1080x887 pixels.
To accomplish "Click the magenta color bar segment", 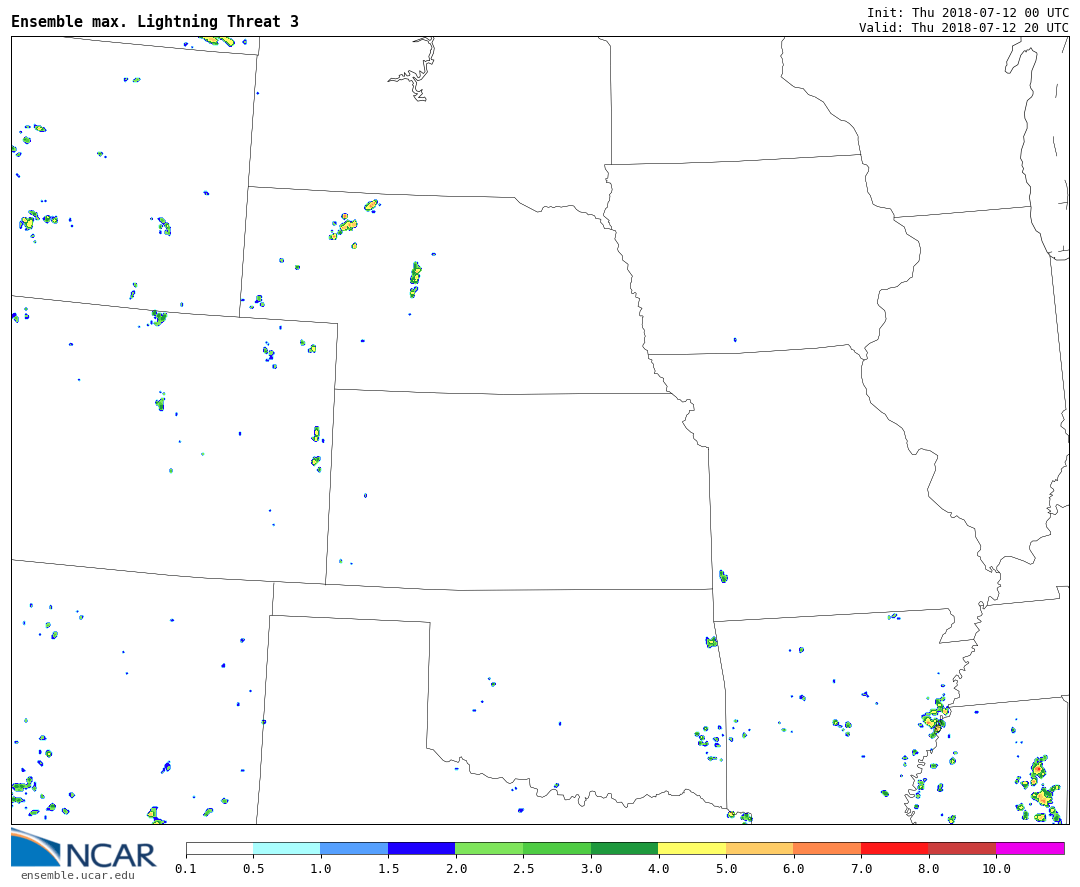I will coord(1029,848).
